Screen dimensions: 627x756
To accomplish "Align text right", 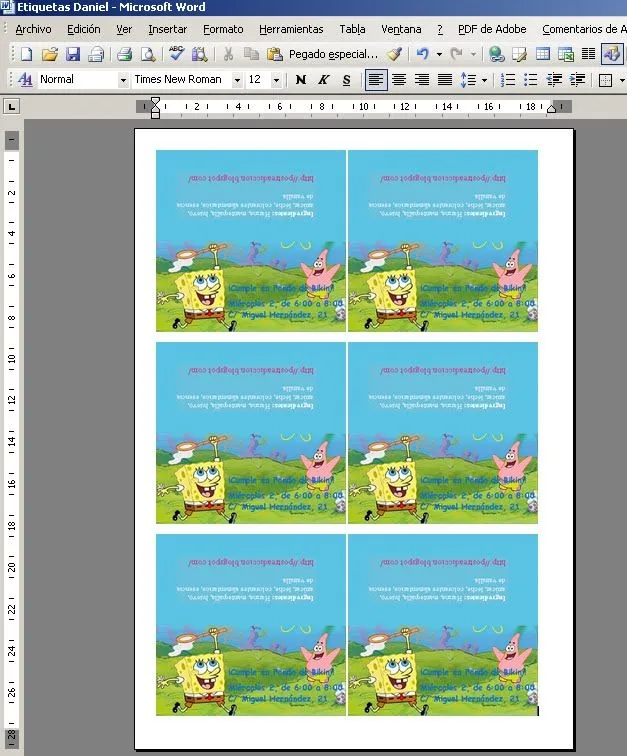I will pyautogui.click(x=422, y=80).
